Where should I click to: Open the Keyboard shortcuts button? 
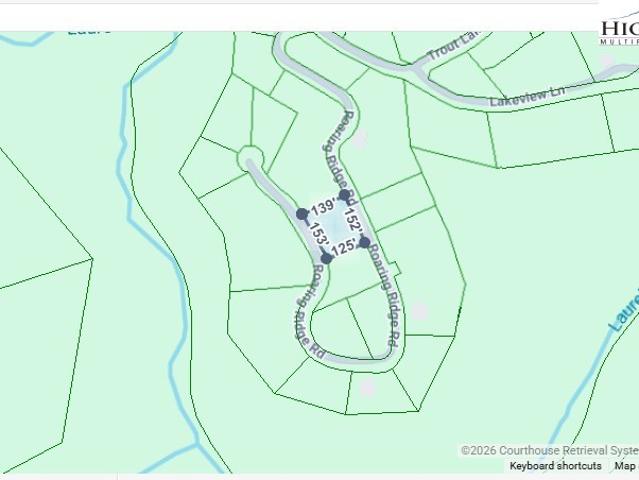(x=555, y=466)
